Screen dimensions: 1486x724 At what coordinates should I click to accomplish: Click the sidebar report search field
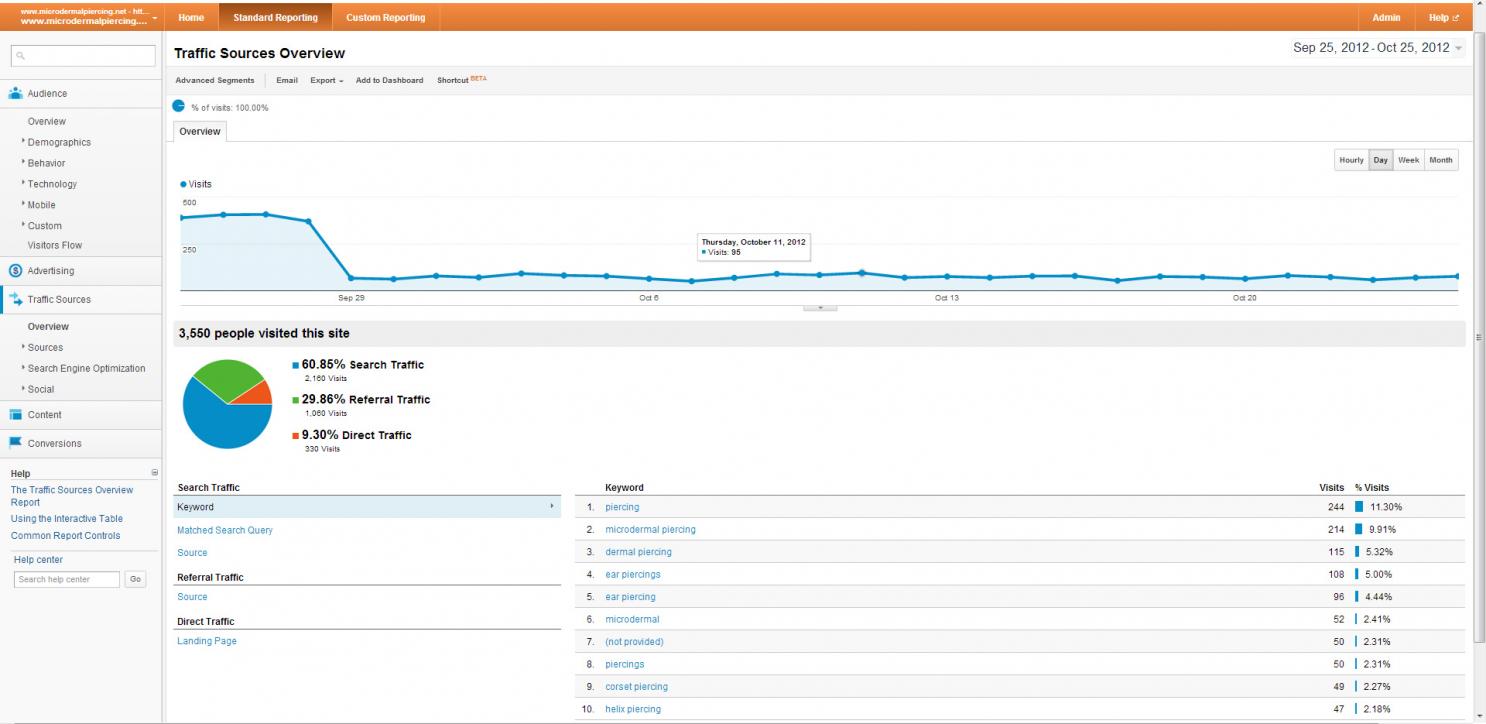click(82, 56)
